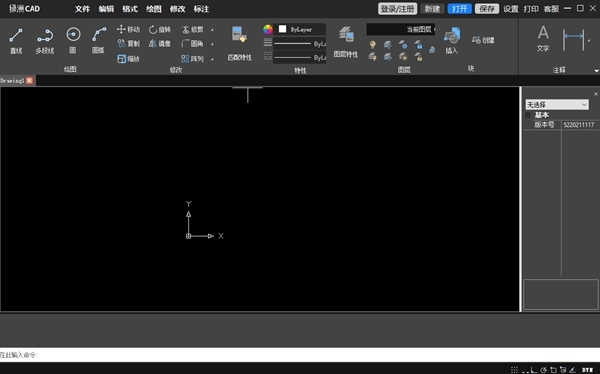The width and height of the screenshot is (600, 374).
Task: Expand the Trim (修剪) tool arrow
Action: click(212, 30)
